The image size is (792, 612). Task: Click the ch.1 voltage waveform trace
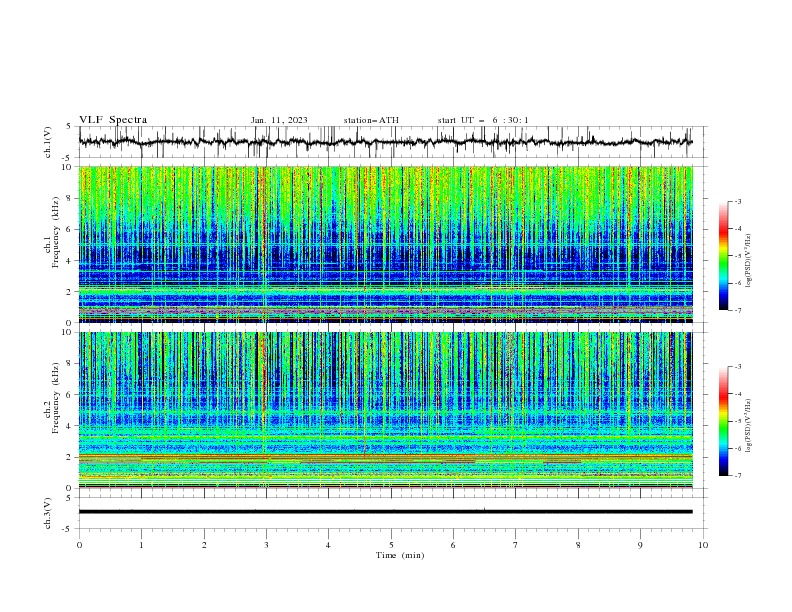coord(385,142)
